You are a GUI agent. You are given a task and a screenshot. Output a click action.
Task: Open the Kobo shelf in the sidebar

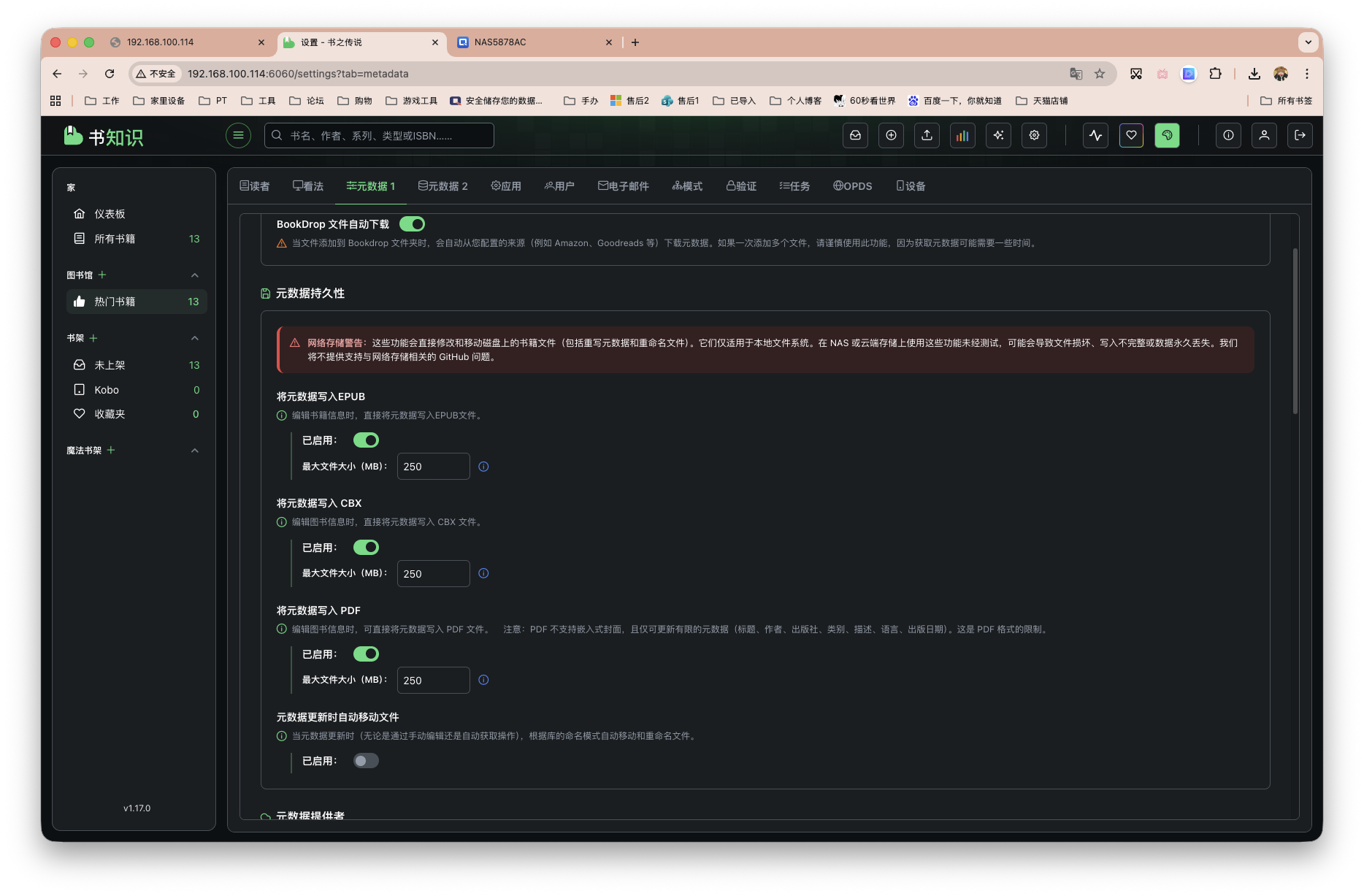[107, 390]
